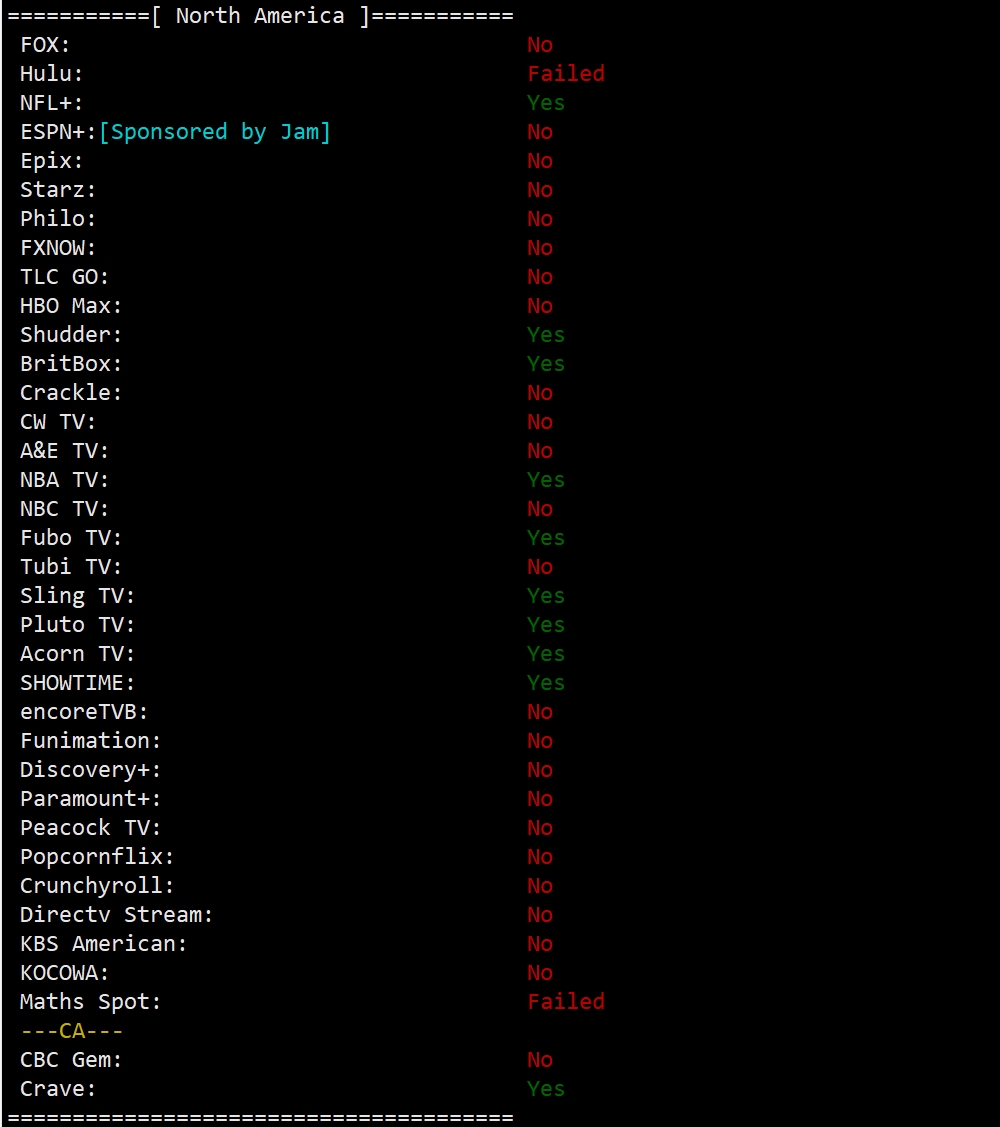Click the yellow CA region divider
This screenshot has height=1127, width=1000.
[71, 1031]
